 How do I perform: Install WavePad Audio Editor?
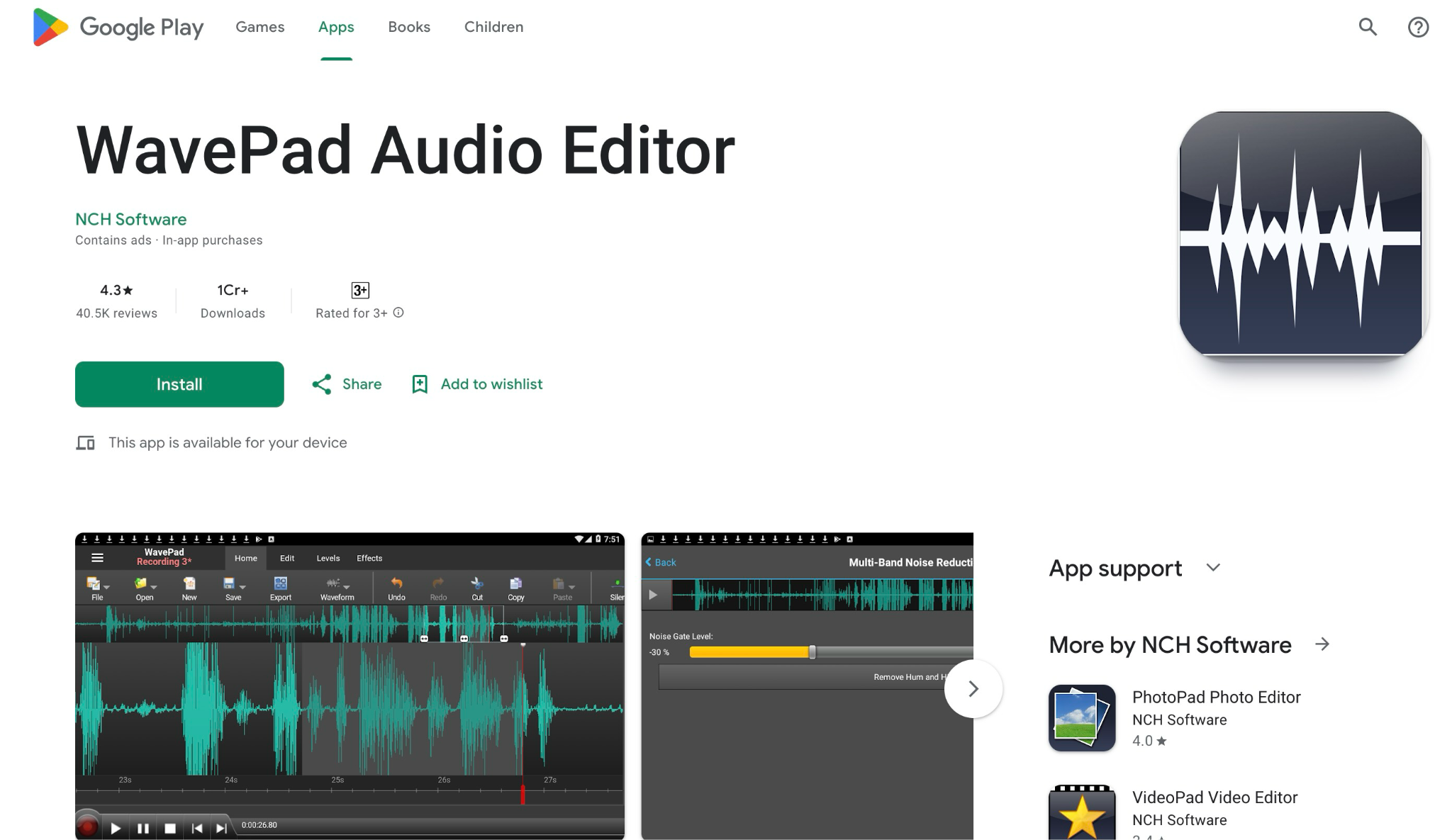[179, 384]
